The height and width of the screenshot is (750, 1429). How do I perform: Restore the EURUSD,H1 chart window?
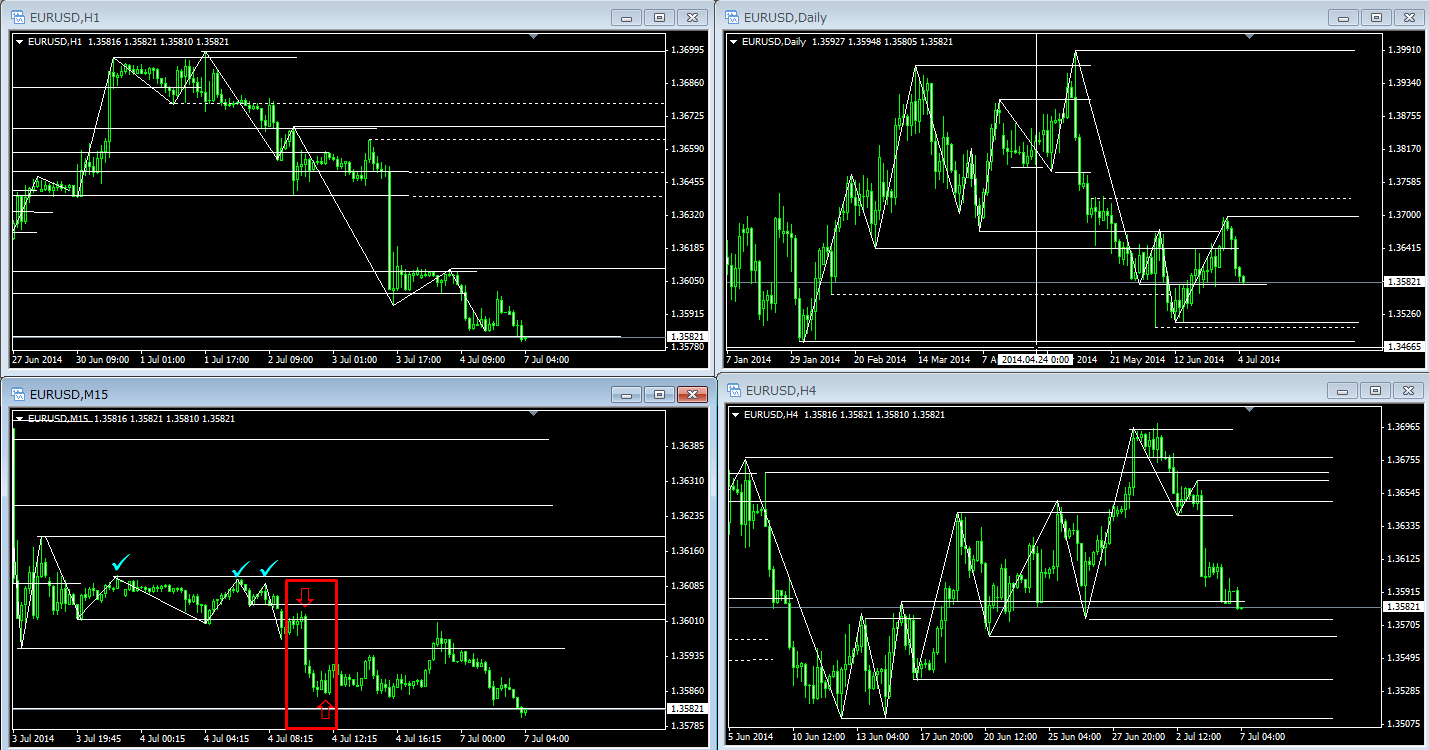(x=659, y=18)
